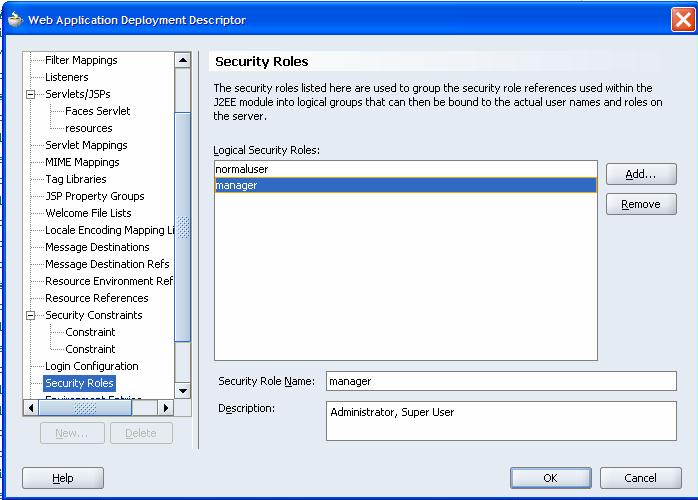Select MIME Mappings in the tree

(82, 162)
